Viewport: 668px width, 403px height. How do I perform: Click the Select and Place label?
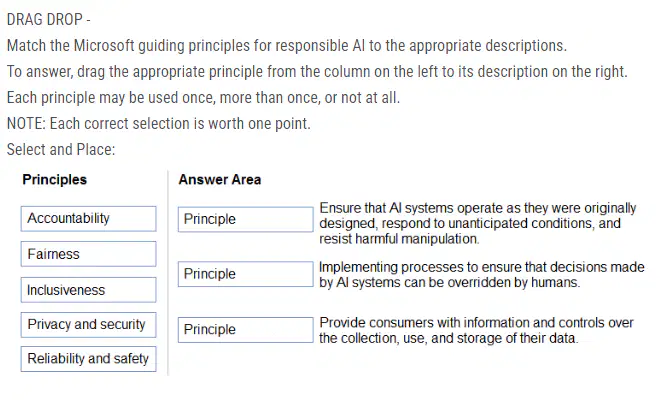click(61, 150)
